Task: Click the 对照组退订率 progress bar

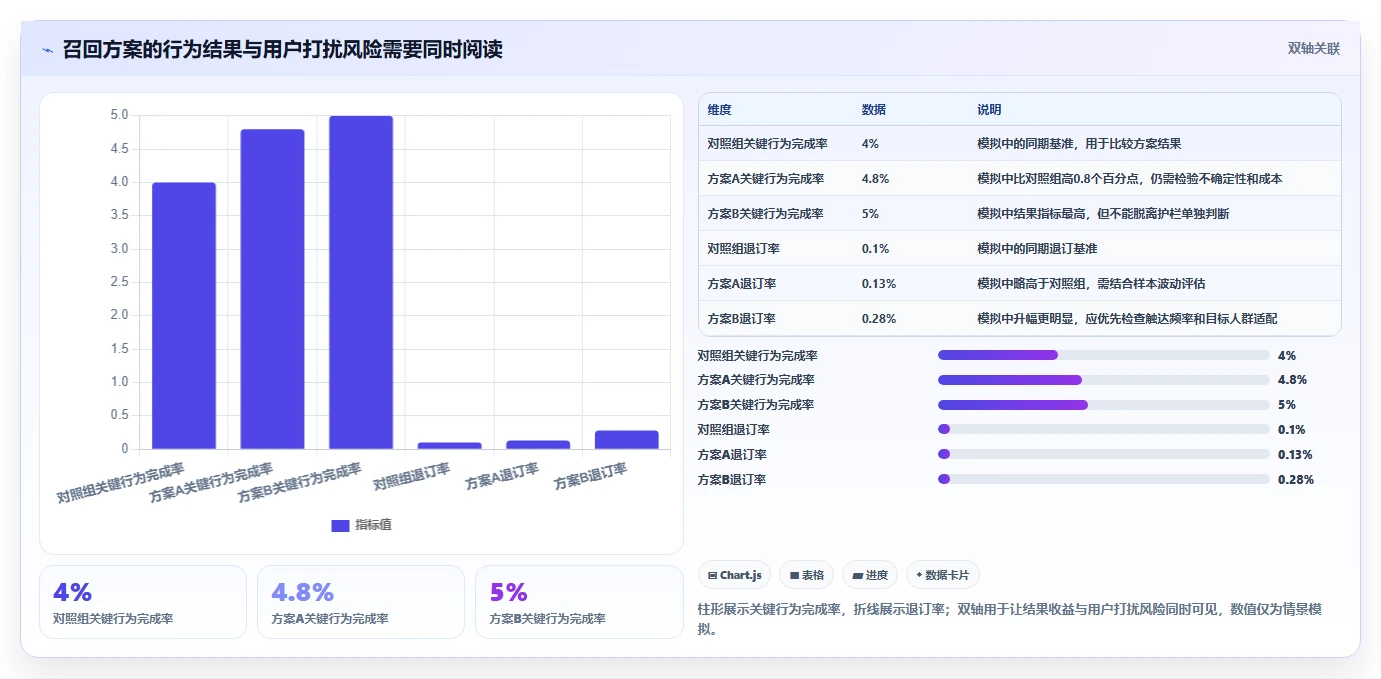Action: (1104, 430)
